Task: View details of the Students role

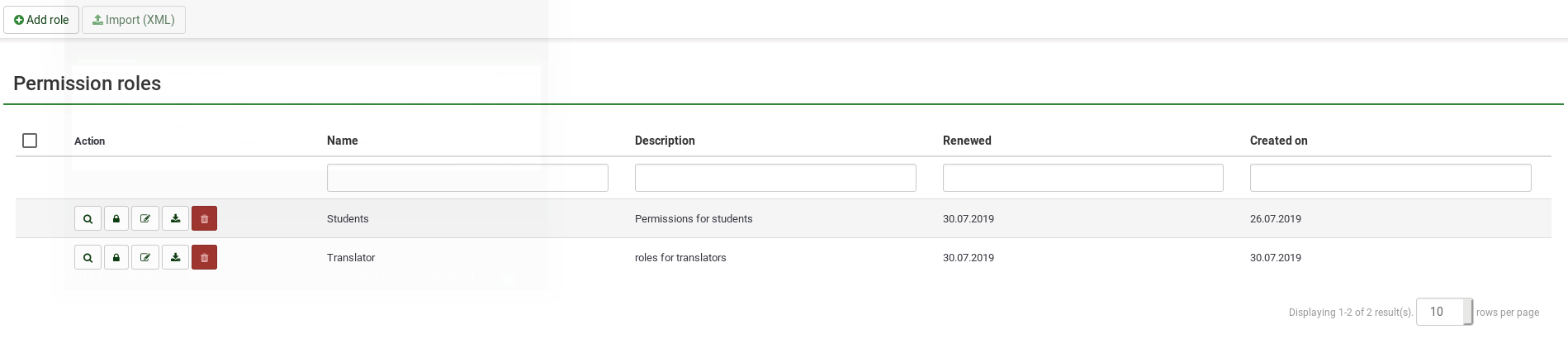Action: [x=88, y=218]
